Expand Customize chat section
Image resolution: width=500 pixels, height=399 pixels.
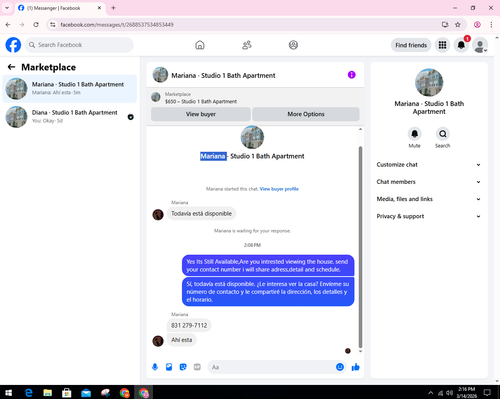429,165
